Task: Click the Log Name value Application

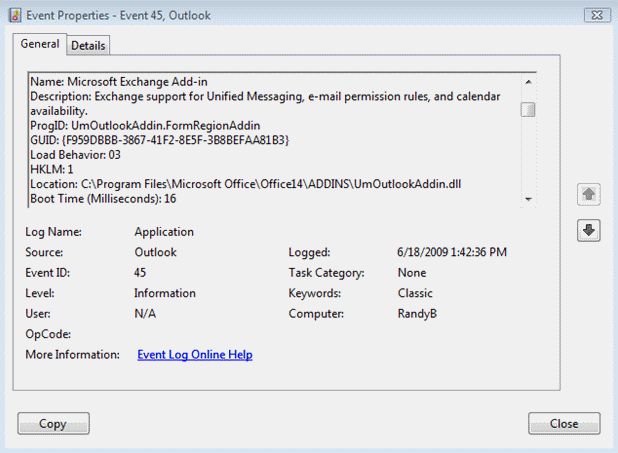Action: point(164,232)
